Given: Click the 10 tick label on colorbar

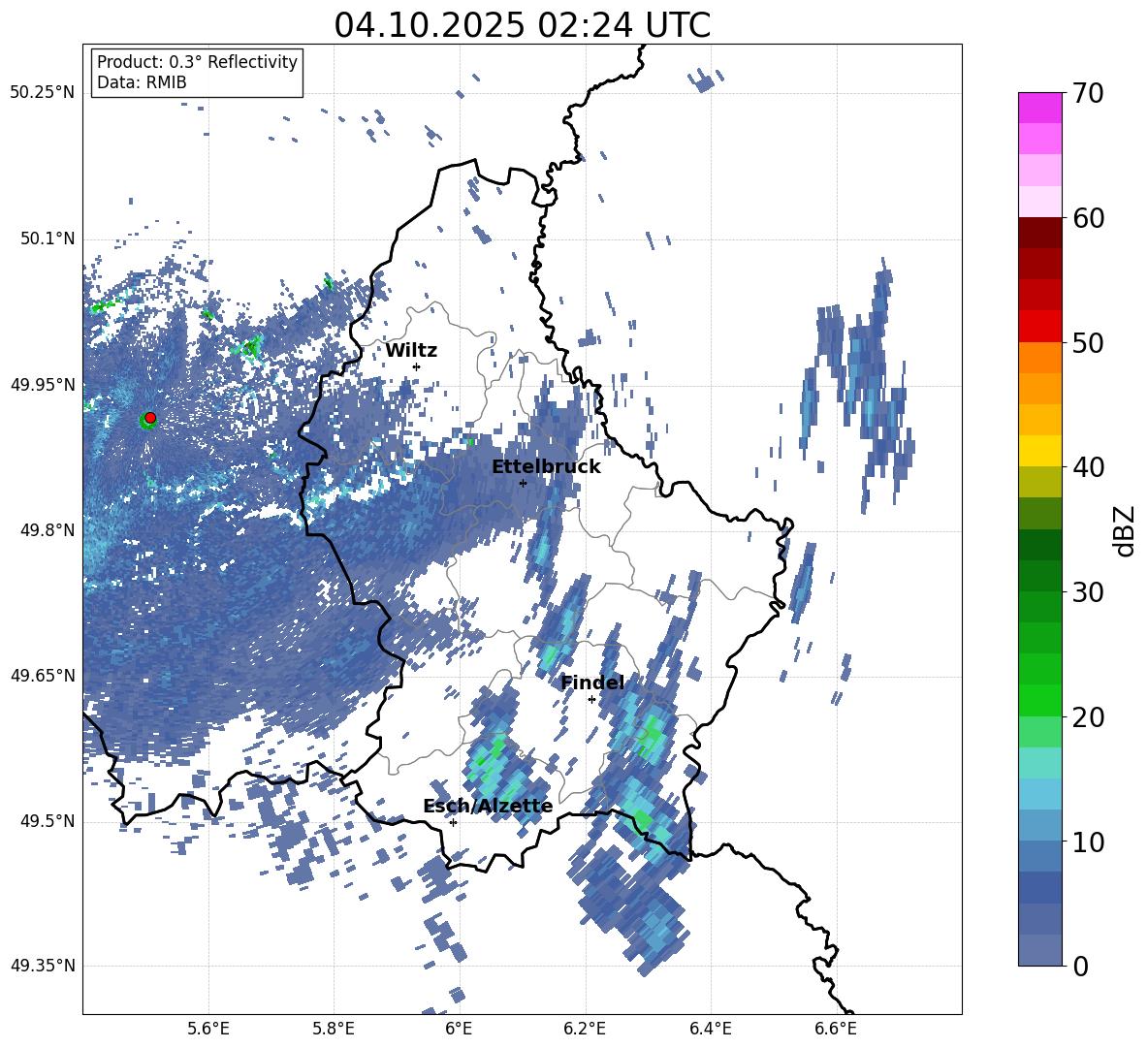Looking at the screenshot, I should click(x=1088, y=842).
